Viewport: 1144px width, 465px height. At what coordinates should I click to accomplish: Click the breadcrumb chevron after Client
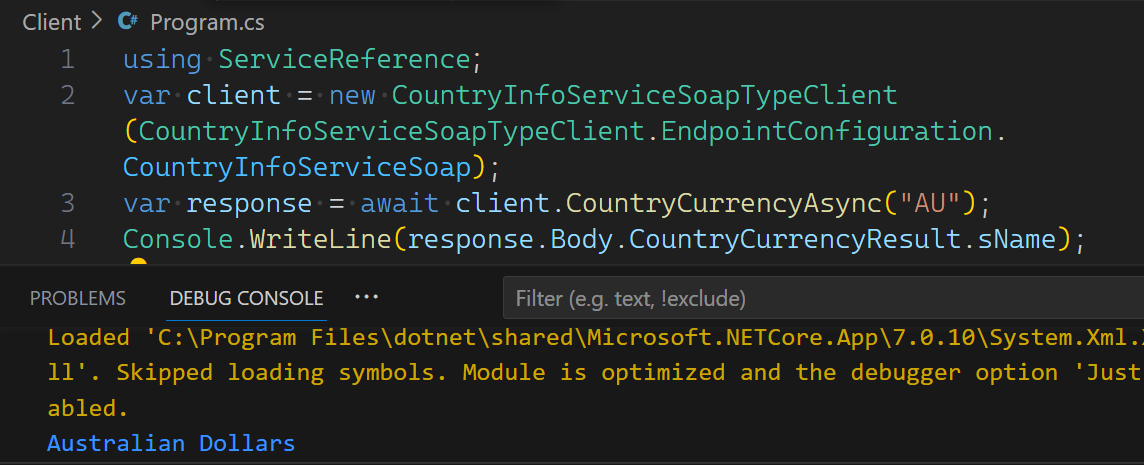[x=97, y=22]
